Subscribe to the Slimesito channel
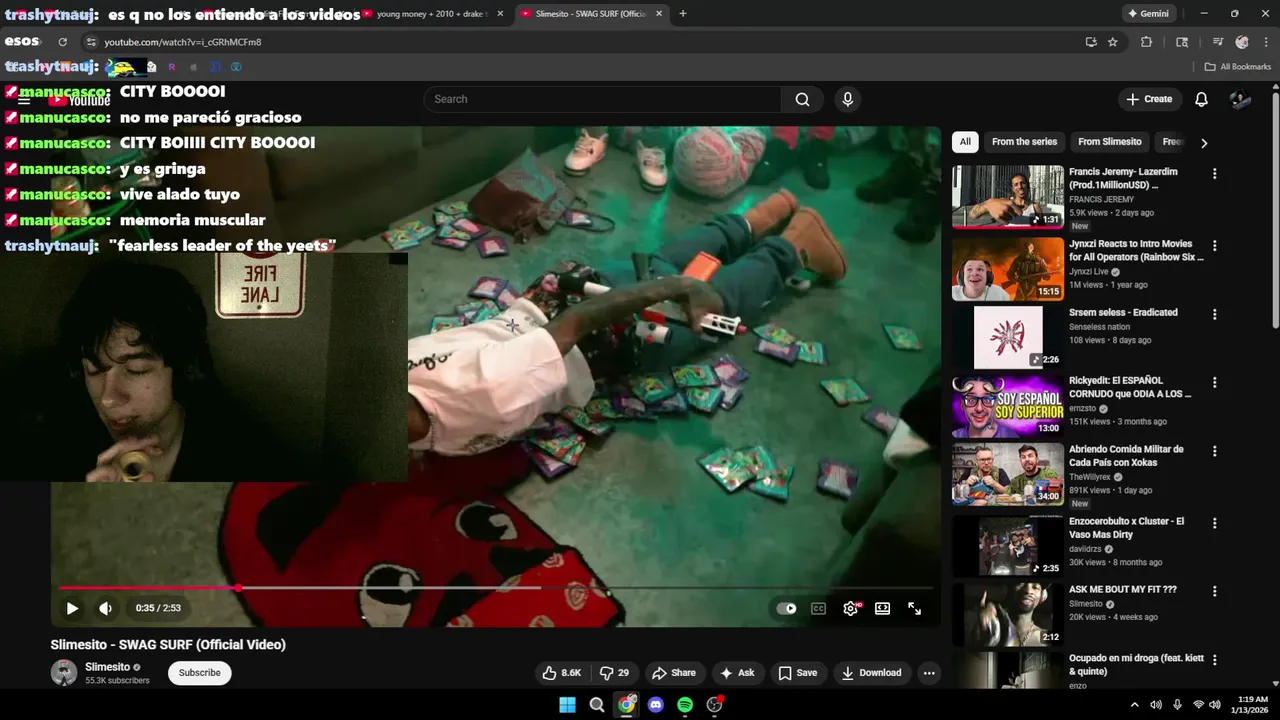The width and height of the screenshot is (1280, 720). pos(199,673)
